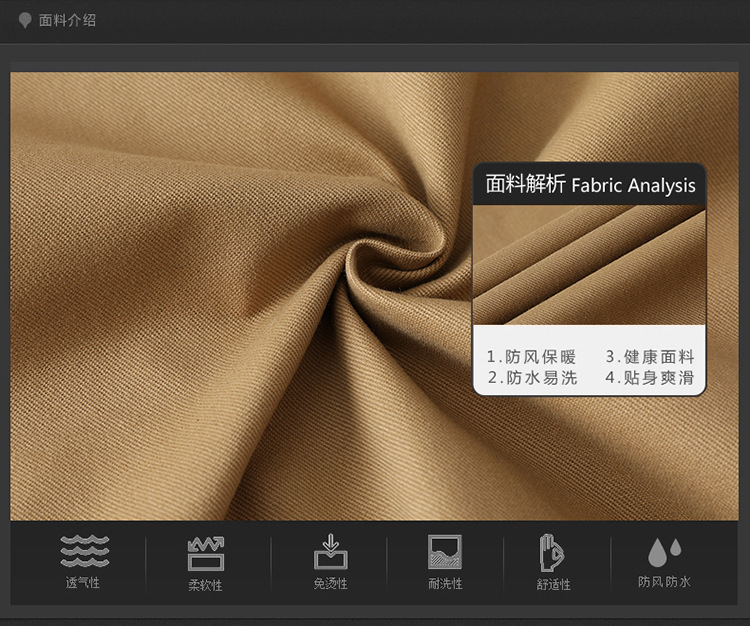Click the 面料解析 Fabric Analysis title
750x626 pixels.
pyautogui.click(x=590, y=185)
